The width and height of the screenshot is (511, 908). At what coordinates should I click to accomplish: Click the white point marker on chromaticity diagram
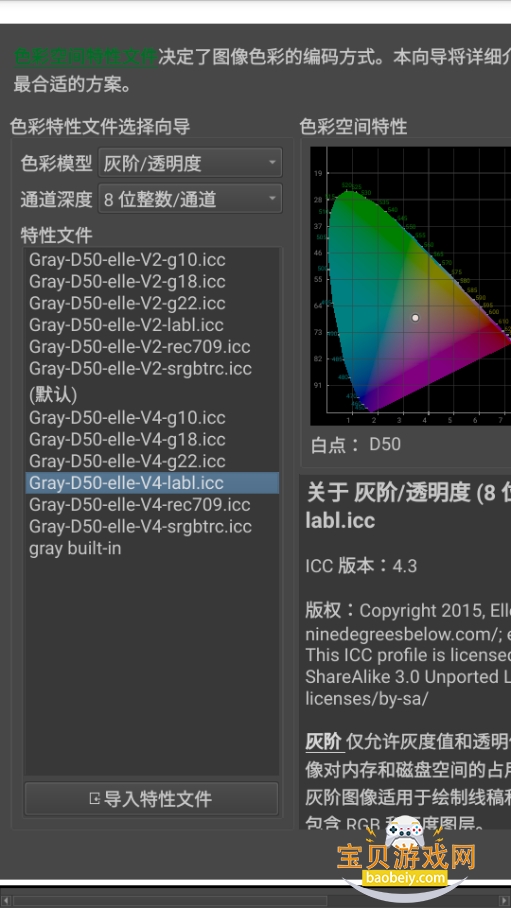(415, 317)
